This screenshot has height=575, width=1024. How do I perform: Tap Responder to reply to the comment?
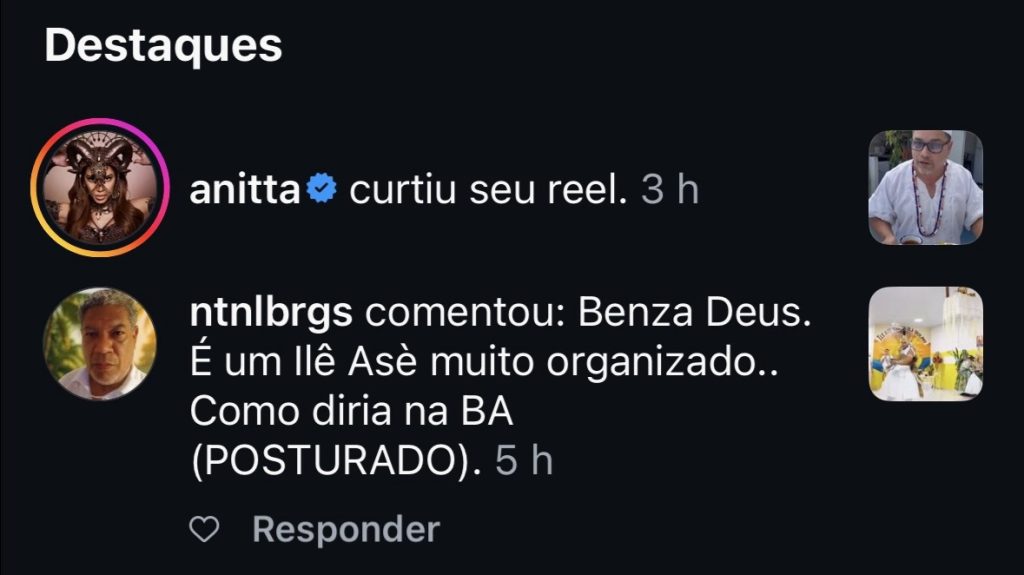tap(345, 529)
